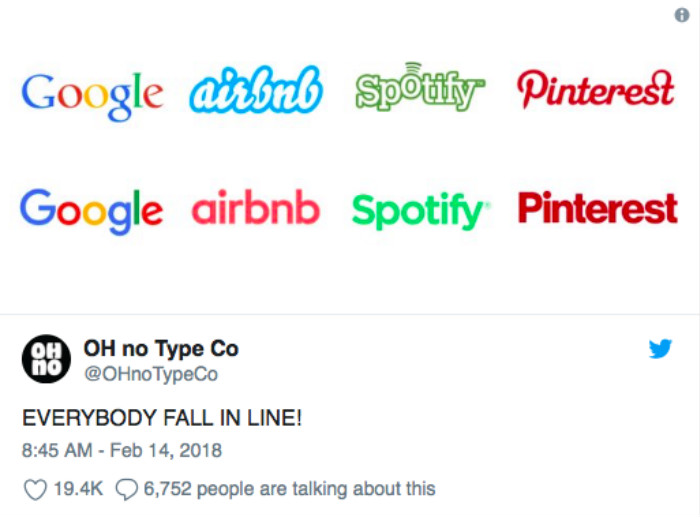
Task: Click the @OHnoTypeCo handle
Action: 152,374
